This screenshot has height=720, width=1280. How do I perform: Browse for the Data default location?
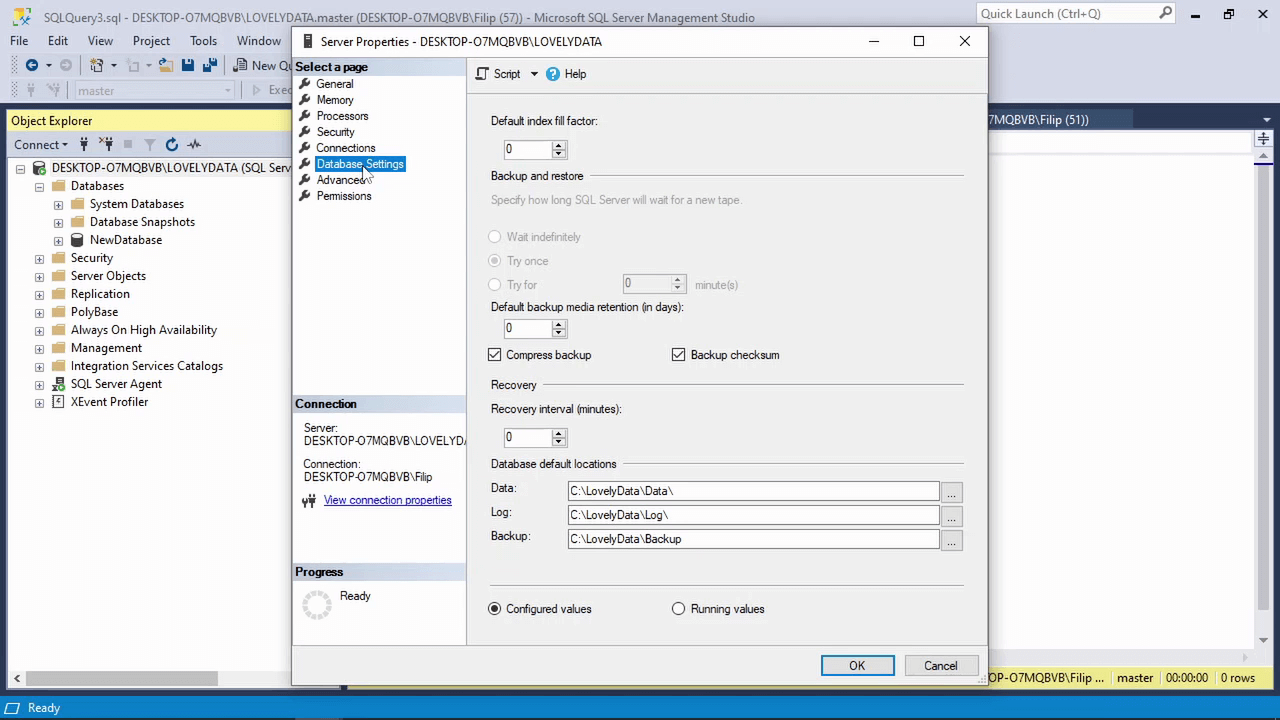pos(951,493)
